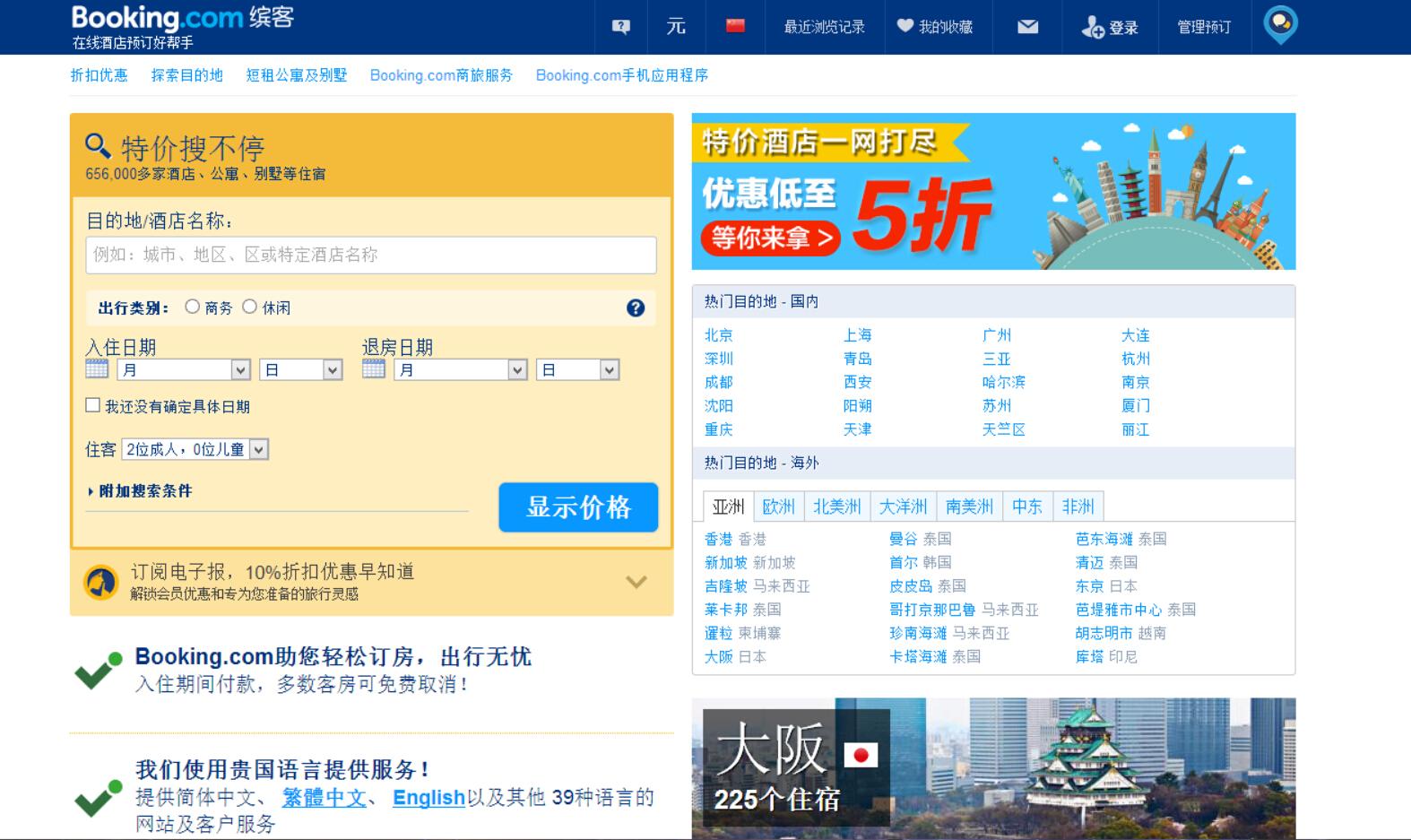Screen dimensions: 1411x840
Task: Open 探索目的地 link
Action: [186, 75]
